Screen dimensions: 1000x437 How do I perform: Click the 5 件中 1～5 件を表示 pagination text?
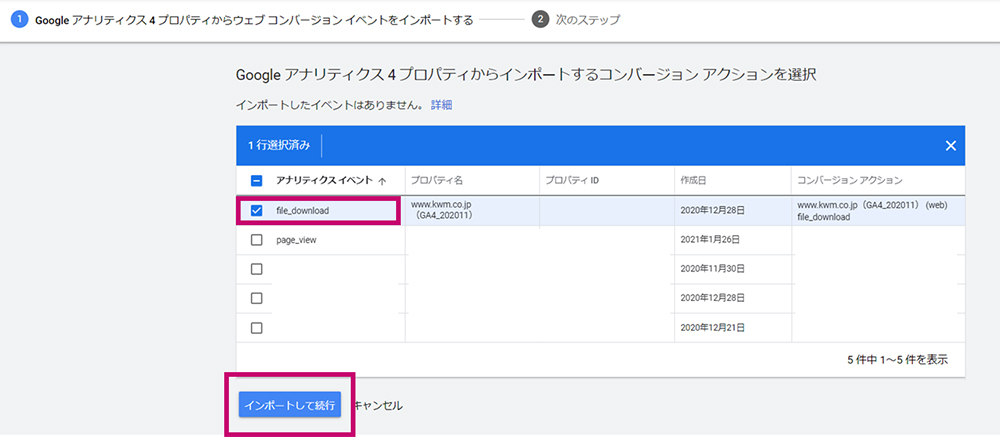(x=897, y=360)
